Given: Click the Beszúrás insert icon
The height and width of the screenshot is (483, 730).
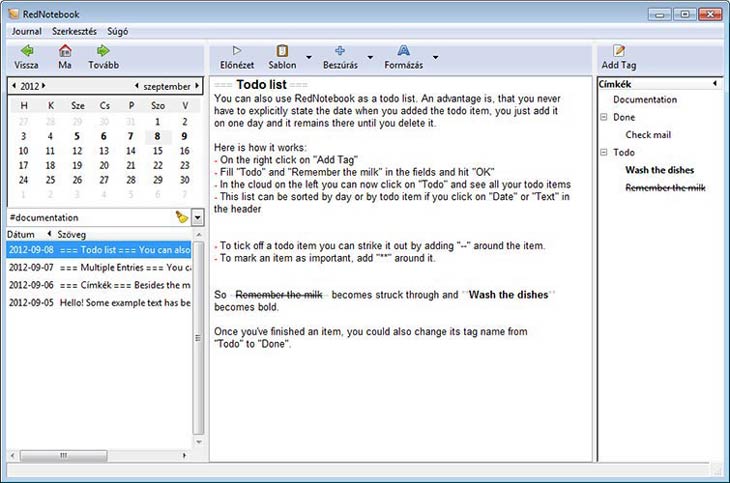Looking at the screenshot, I should pyautogui.click(x=340, y=51).
